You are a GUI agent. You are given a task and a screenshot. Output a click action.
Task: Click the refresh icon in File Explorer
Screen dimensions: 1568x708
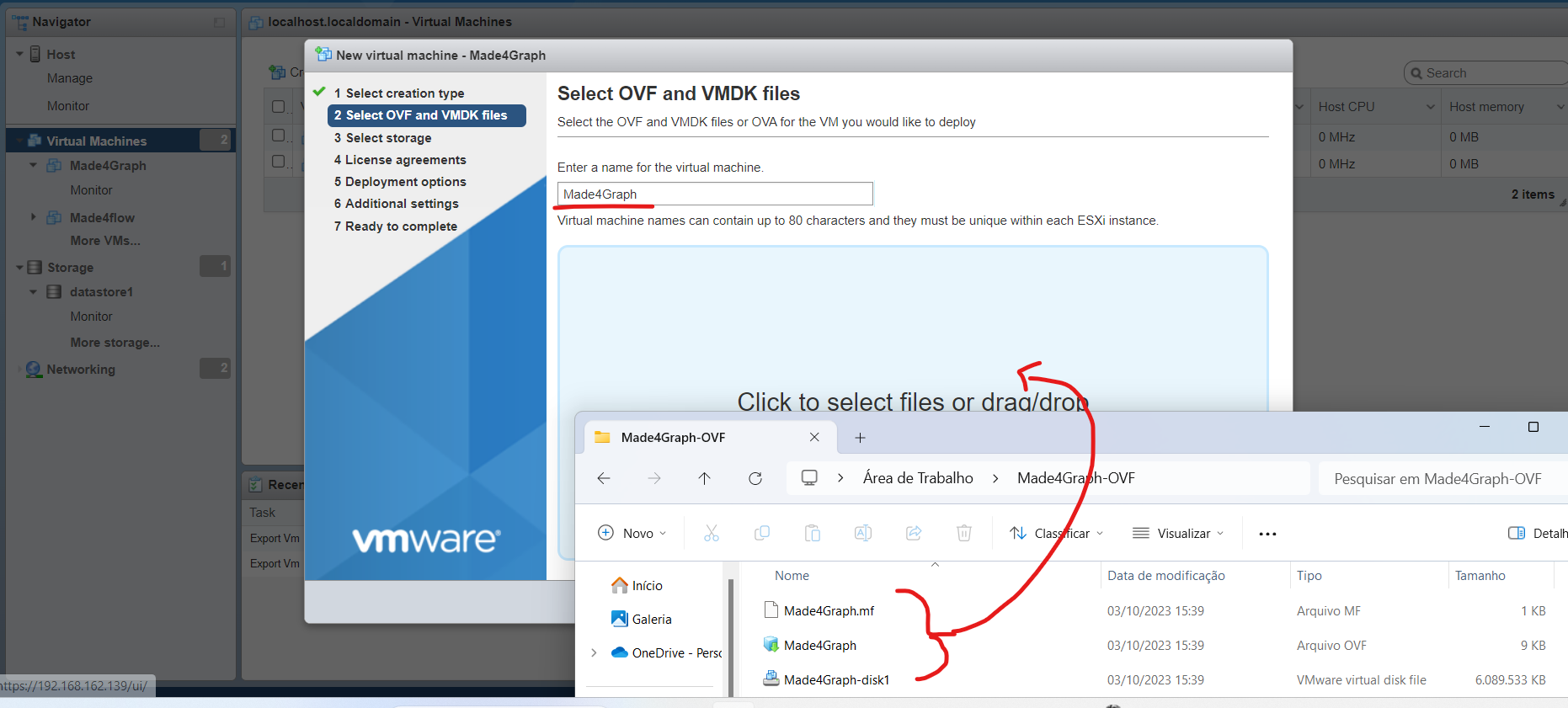pyautogui.click(x=755, y=478)
